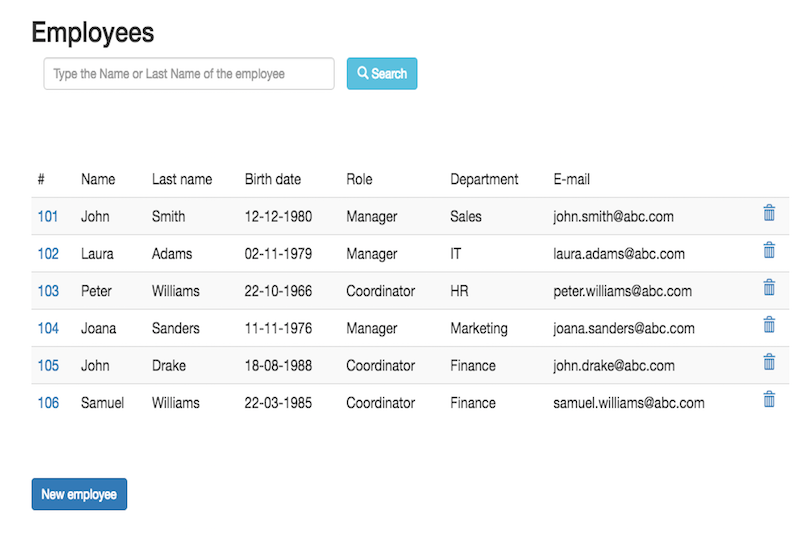Click the Last name column header
The image size is (799, 541).
(182, 179)
